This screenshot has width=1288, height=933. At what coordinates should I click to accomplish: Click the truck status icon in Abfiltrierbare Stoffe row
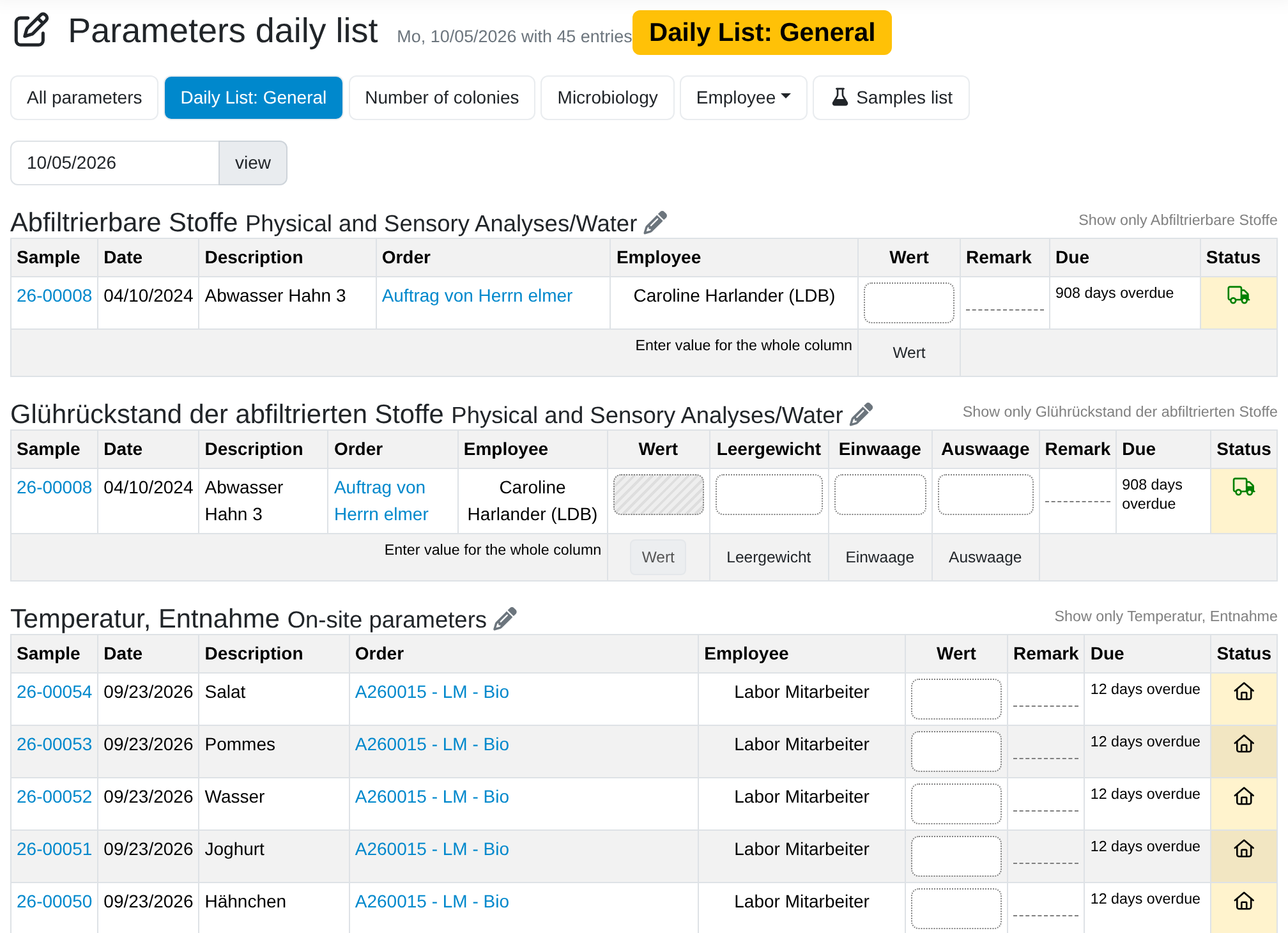click(1238, 295)
